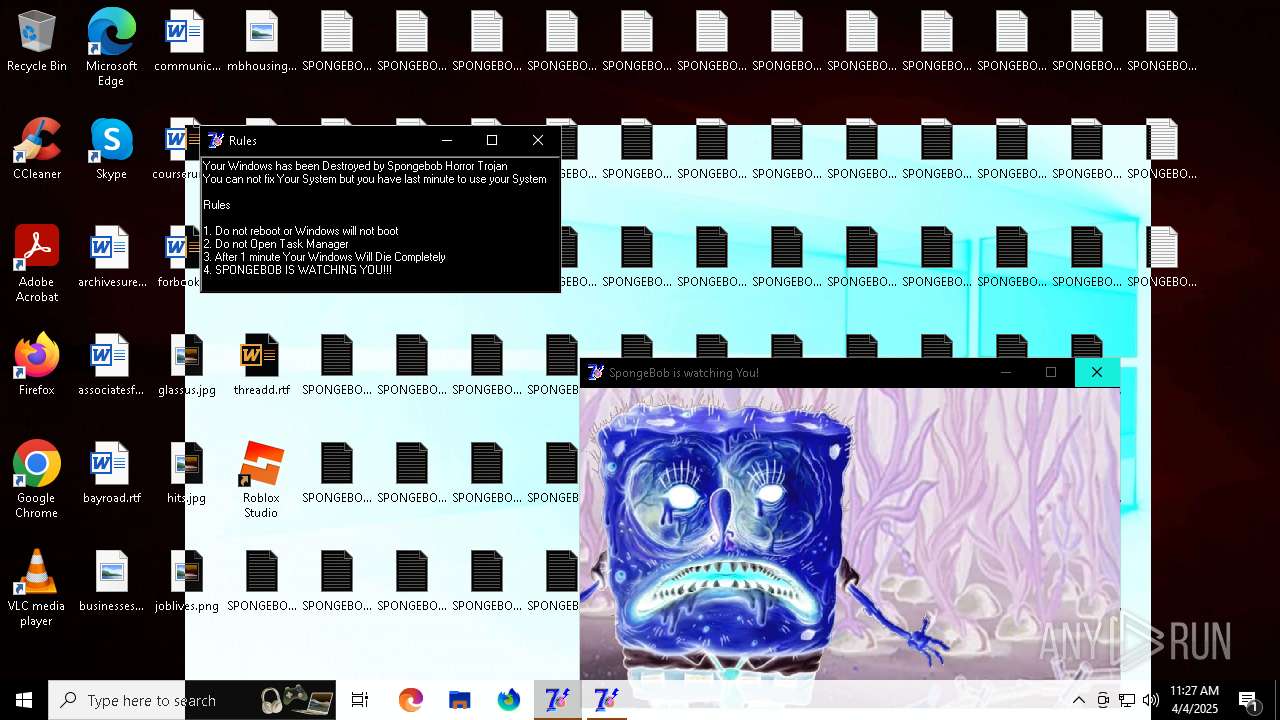Click the taskbar search box
This screenshot has height=720, width=1280.
click(192, 700)
